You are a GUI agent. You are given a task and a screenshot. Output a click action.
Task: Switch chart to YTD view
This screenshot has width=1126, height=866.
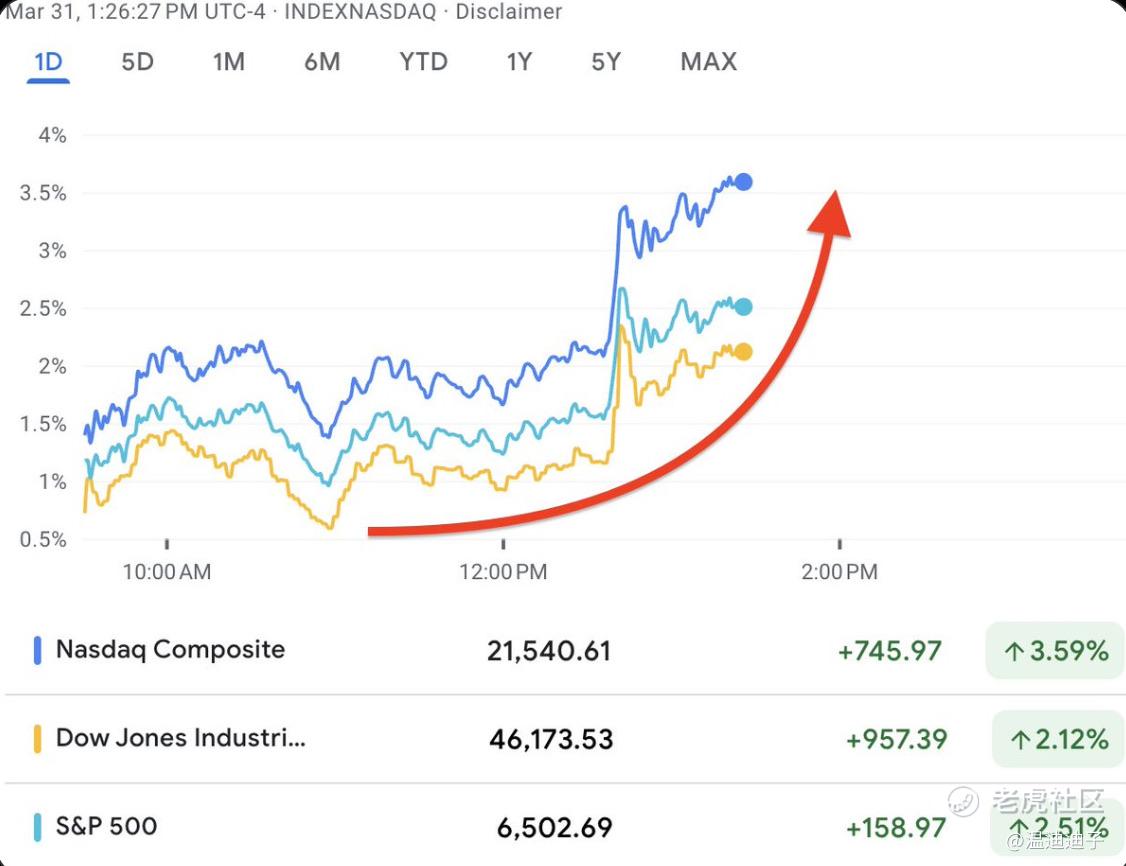[x=423, y=62]
